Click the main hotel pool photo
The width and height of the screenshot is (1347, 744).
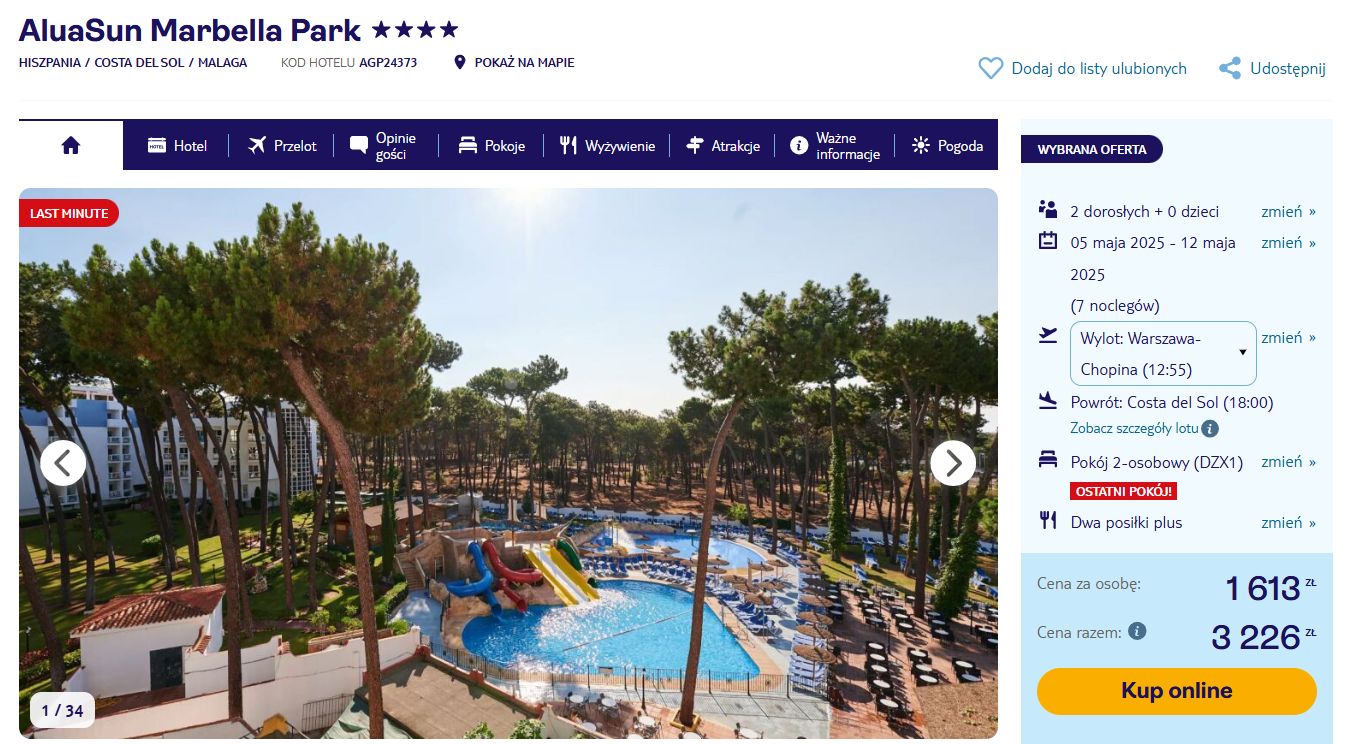[x=508, y=463]
